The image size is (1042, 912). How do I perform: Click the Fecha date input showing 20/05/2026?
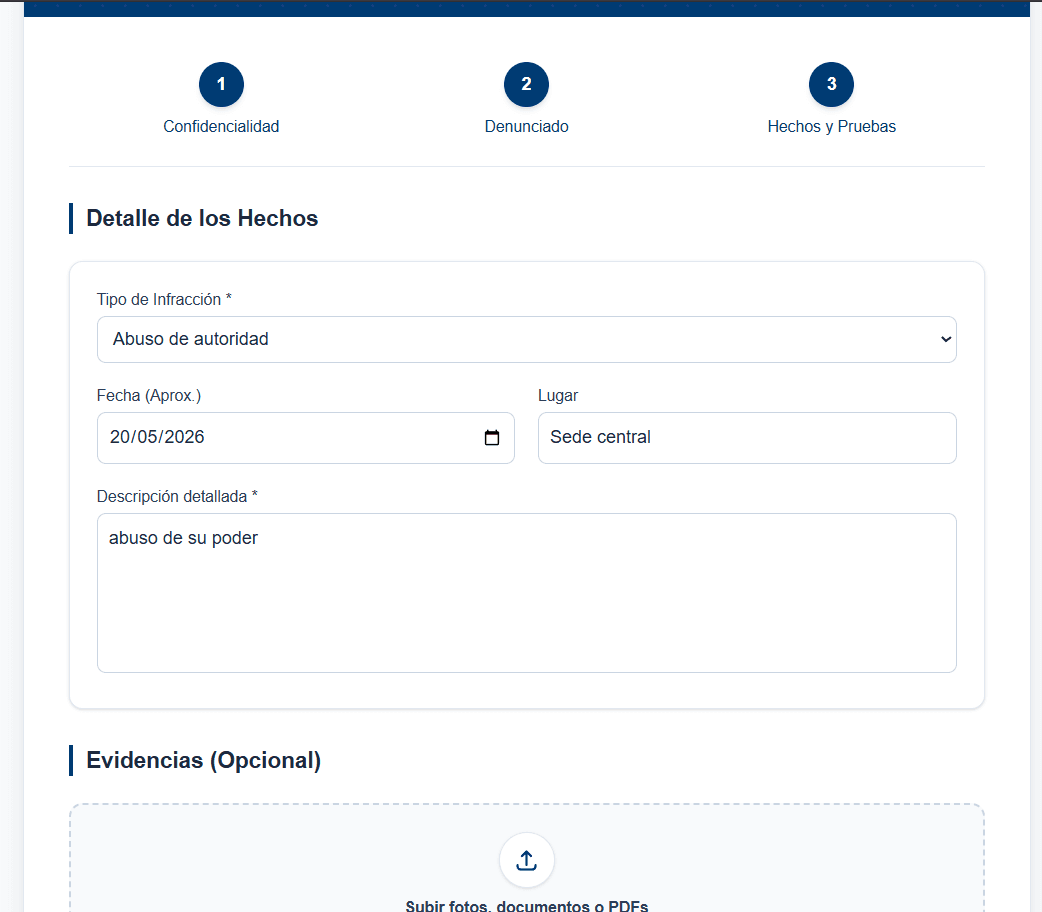[306, 437]
